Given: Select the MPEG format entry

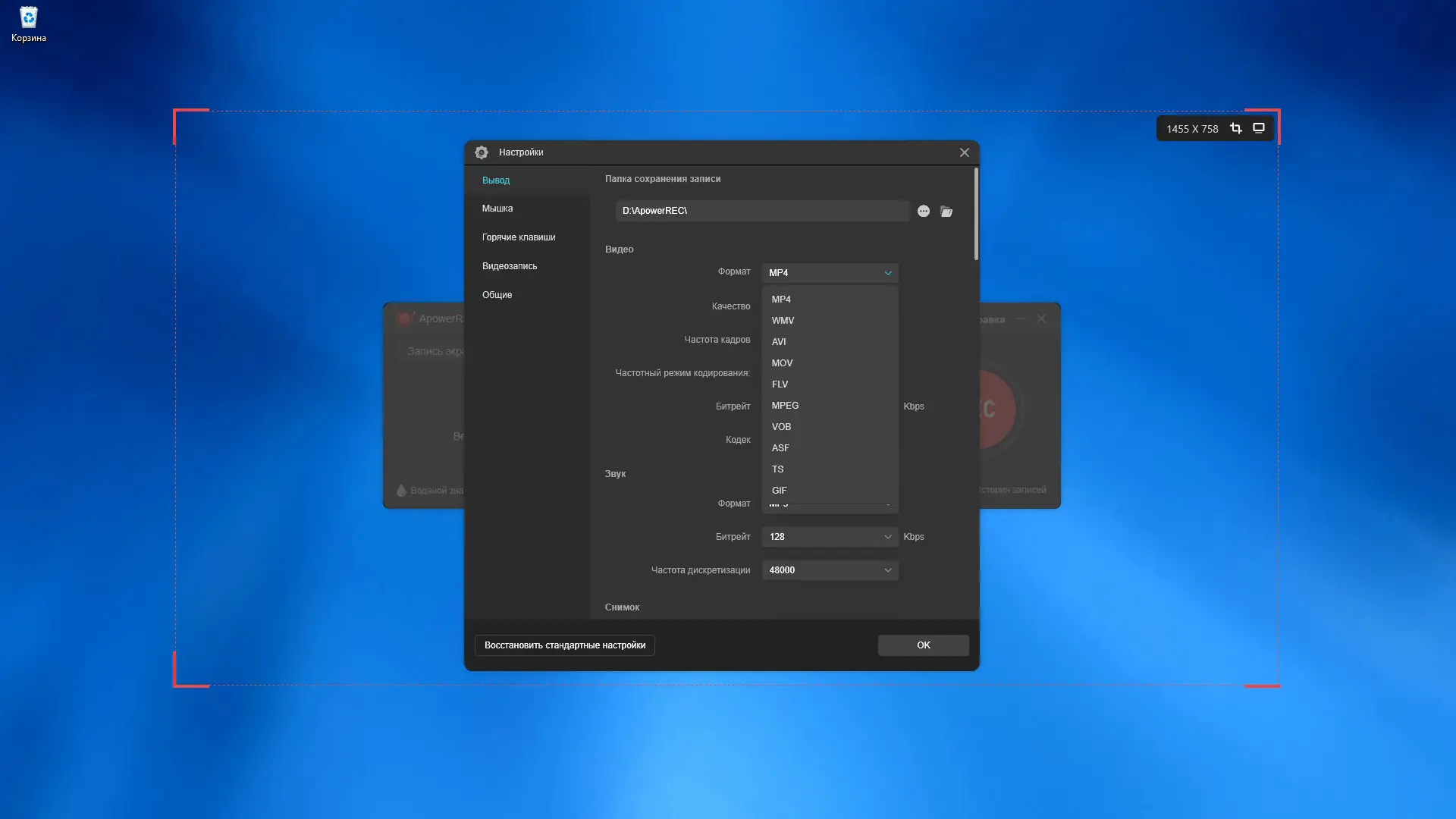Looking at the screenshot, I should [785, 406].
